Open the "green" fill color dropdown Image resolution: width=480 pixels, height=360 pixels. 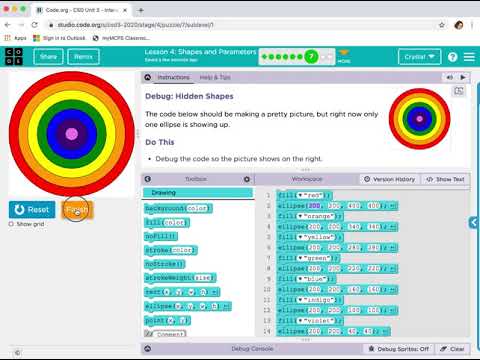click(x=300, y=258)
